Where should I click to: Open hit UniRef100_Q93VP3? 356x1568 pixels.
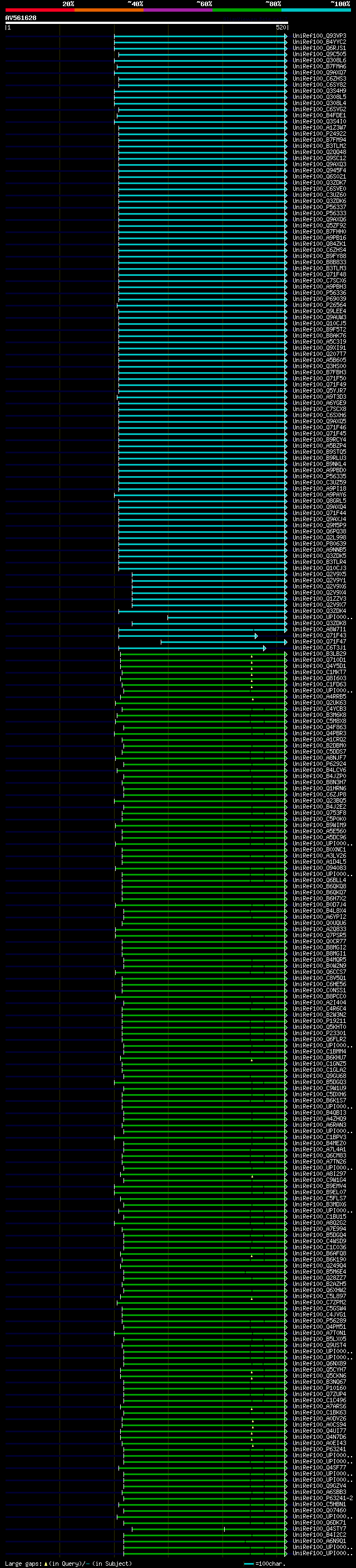click(x=319, y=36)
